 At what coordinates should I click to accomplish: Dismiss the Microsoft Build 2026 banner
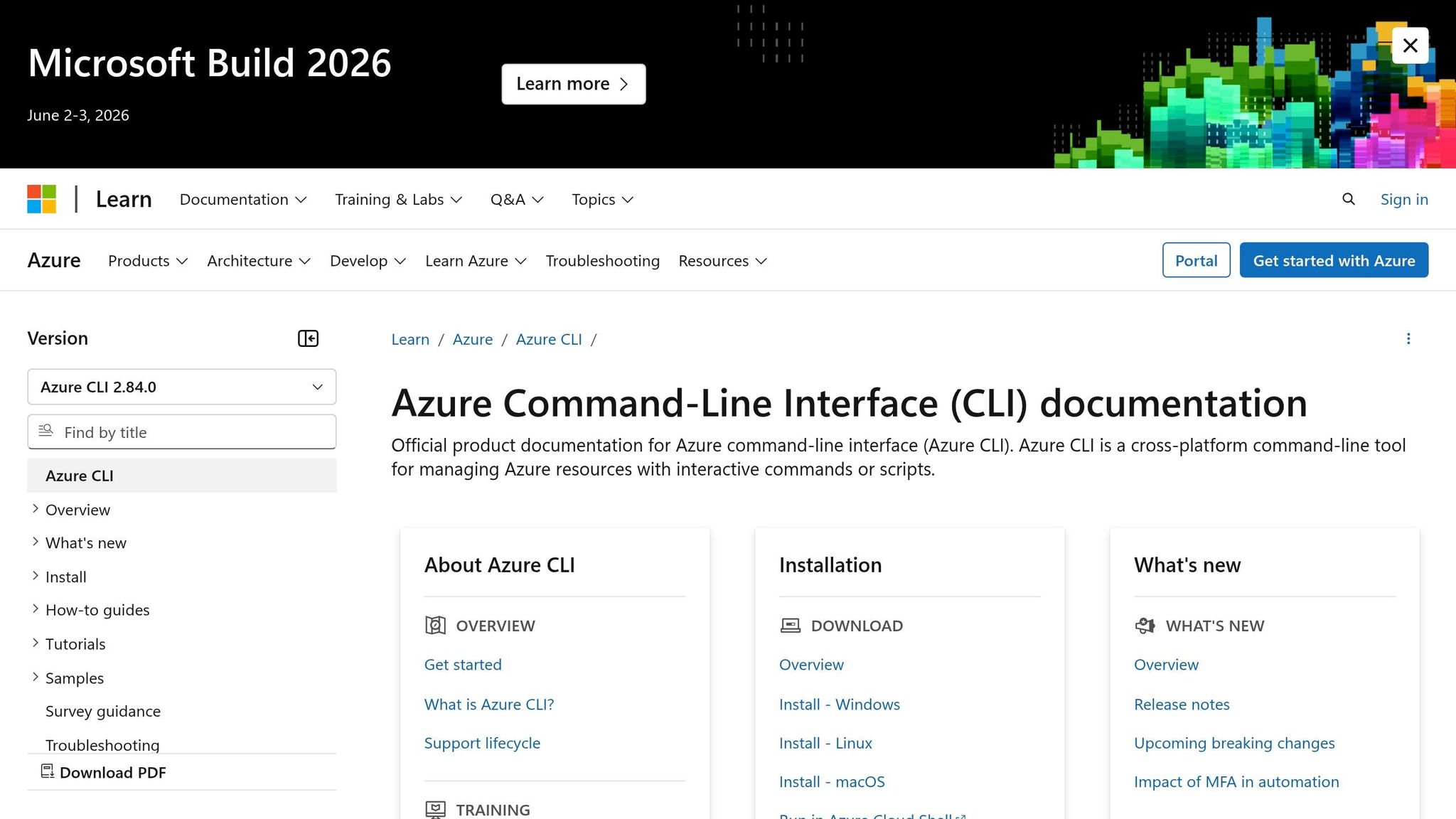point(1410,45)
